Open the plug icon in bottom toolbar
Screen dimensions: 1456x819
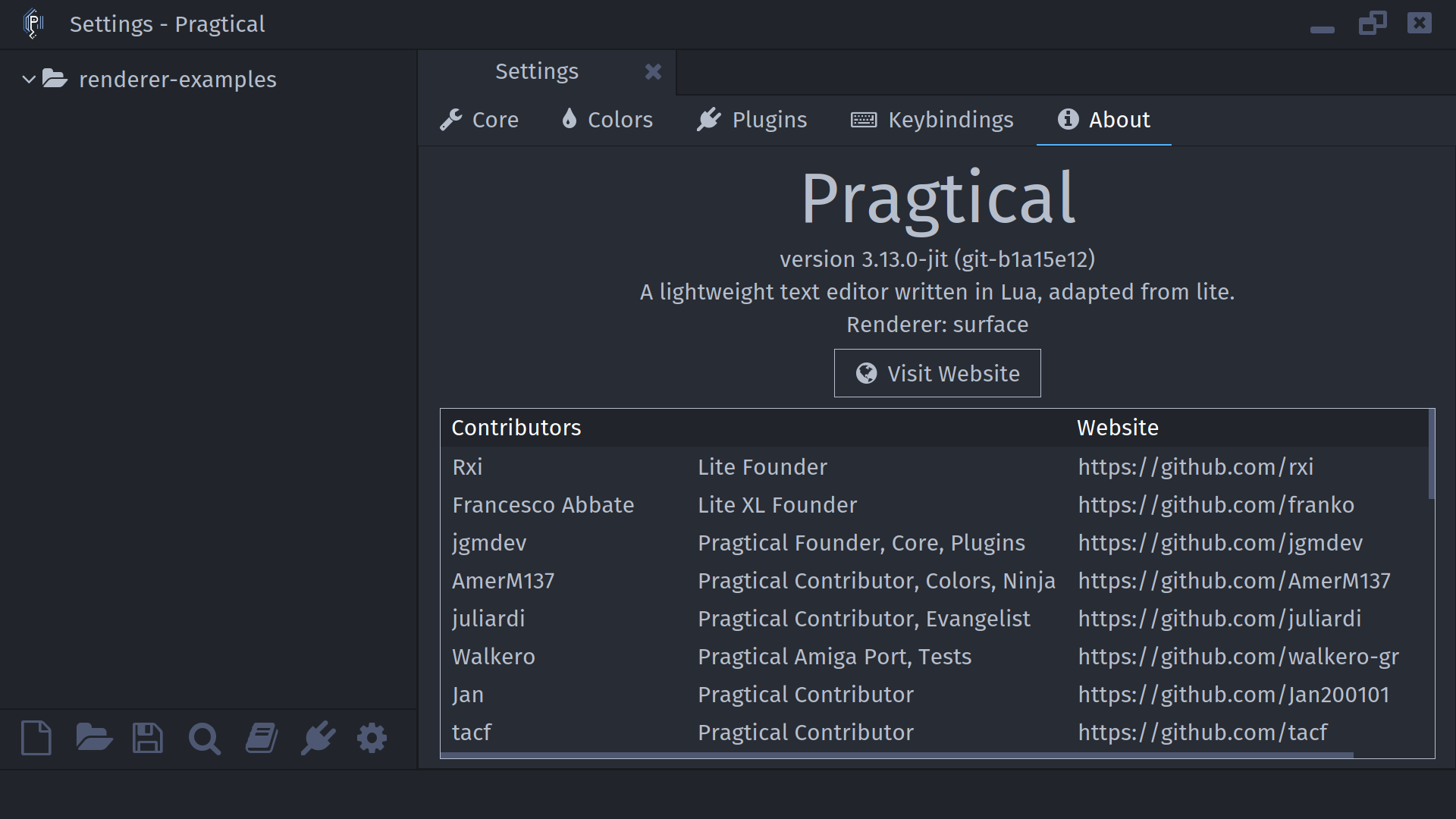(x=318, y=738)
